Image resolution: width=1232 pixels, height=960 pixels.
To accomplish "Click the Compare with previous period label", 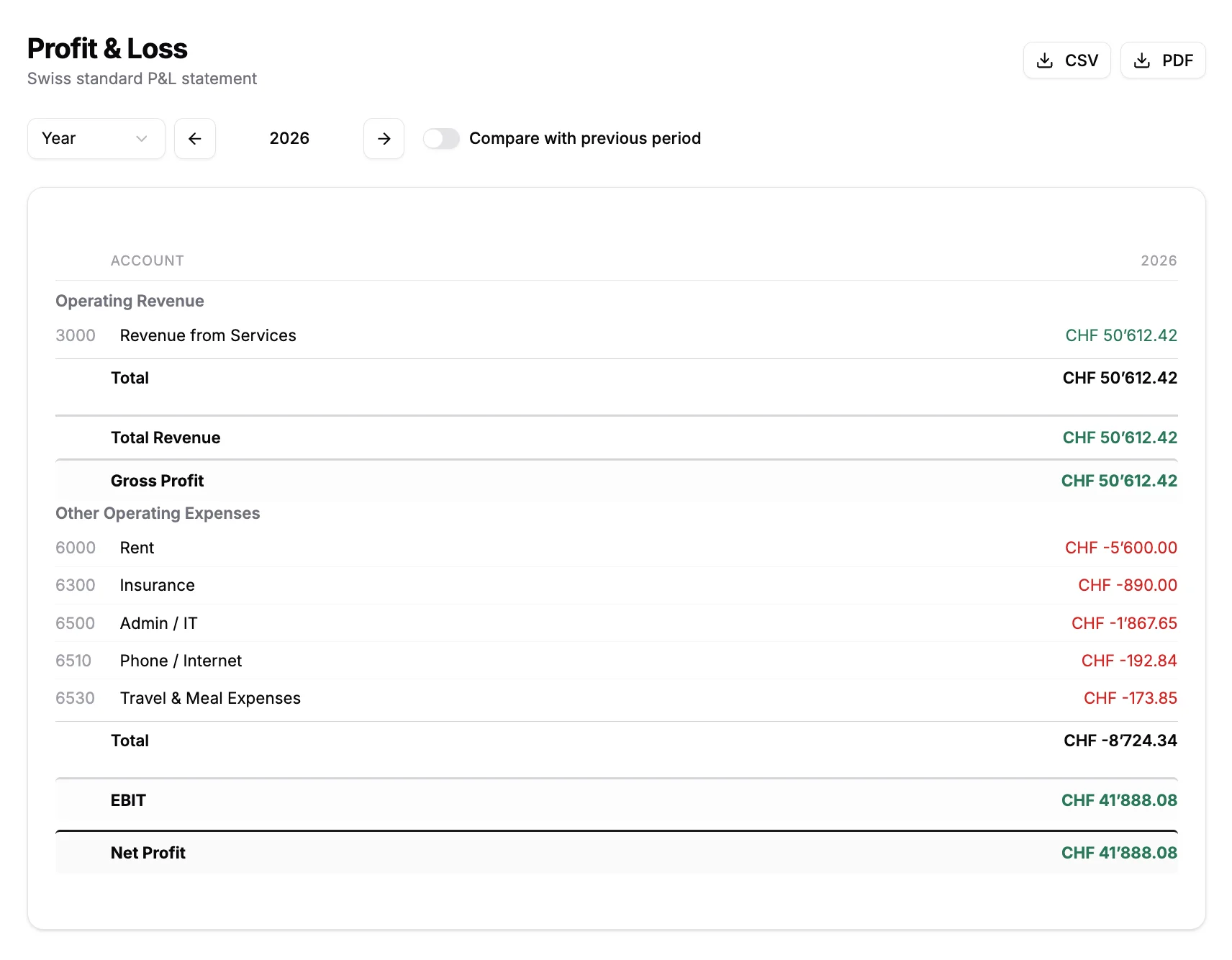I will click(x=584, y=138).
